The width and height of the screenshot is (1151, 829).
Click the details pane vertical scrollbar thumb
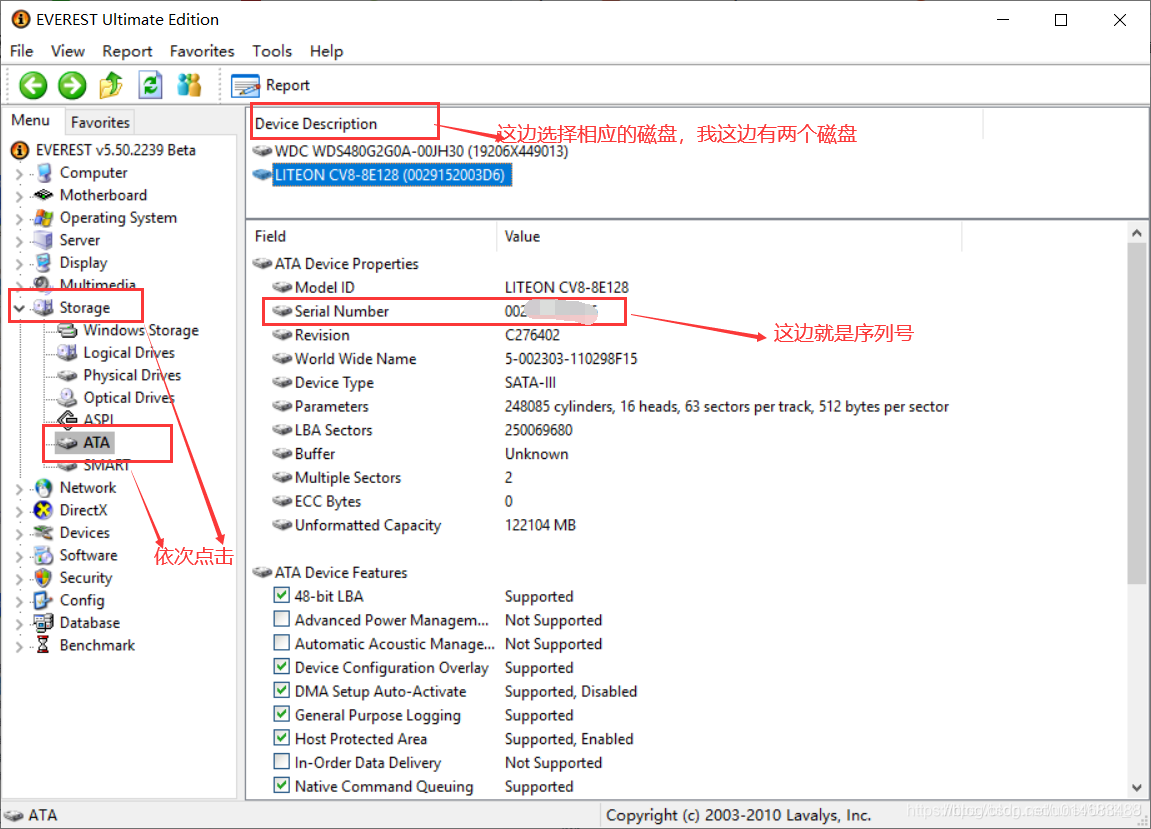pos(1136,414)
